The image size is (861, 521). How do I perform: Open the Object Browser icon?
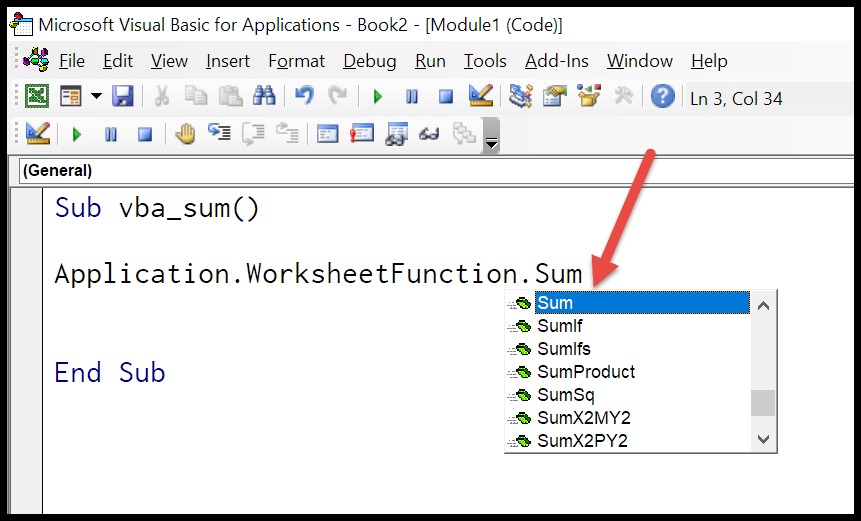coord(589,97)
